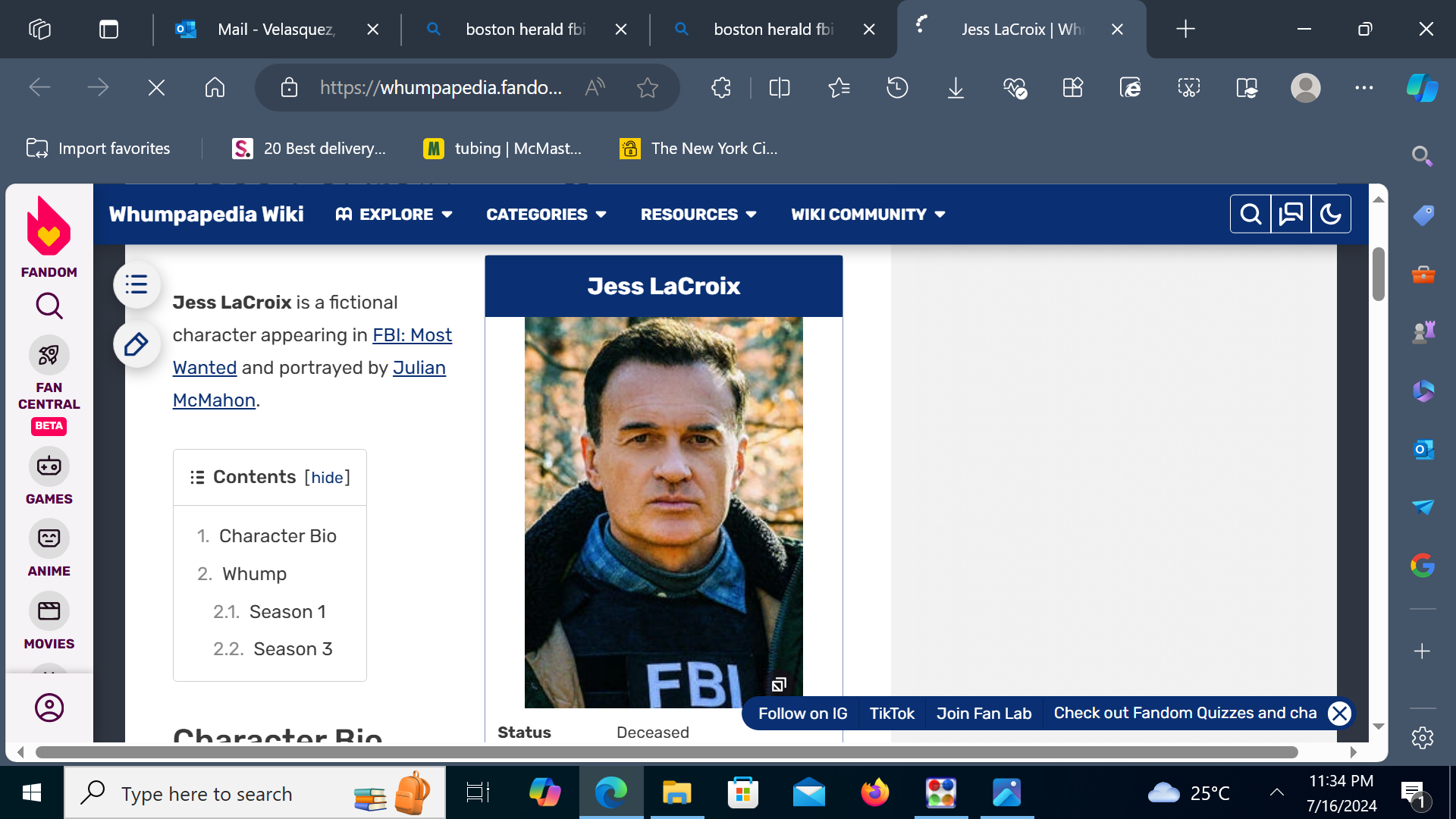This screenshot has width=1456, height=819.
Task: Click the pencil edit page button
Action: pyautogui.click(x=136, y=344)
